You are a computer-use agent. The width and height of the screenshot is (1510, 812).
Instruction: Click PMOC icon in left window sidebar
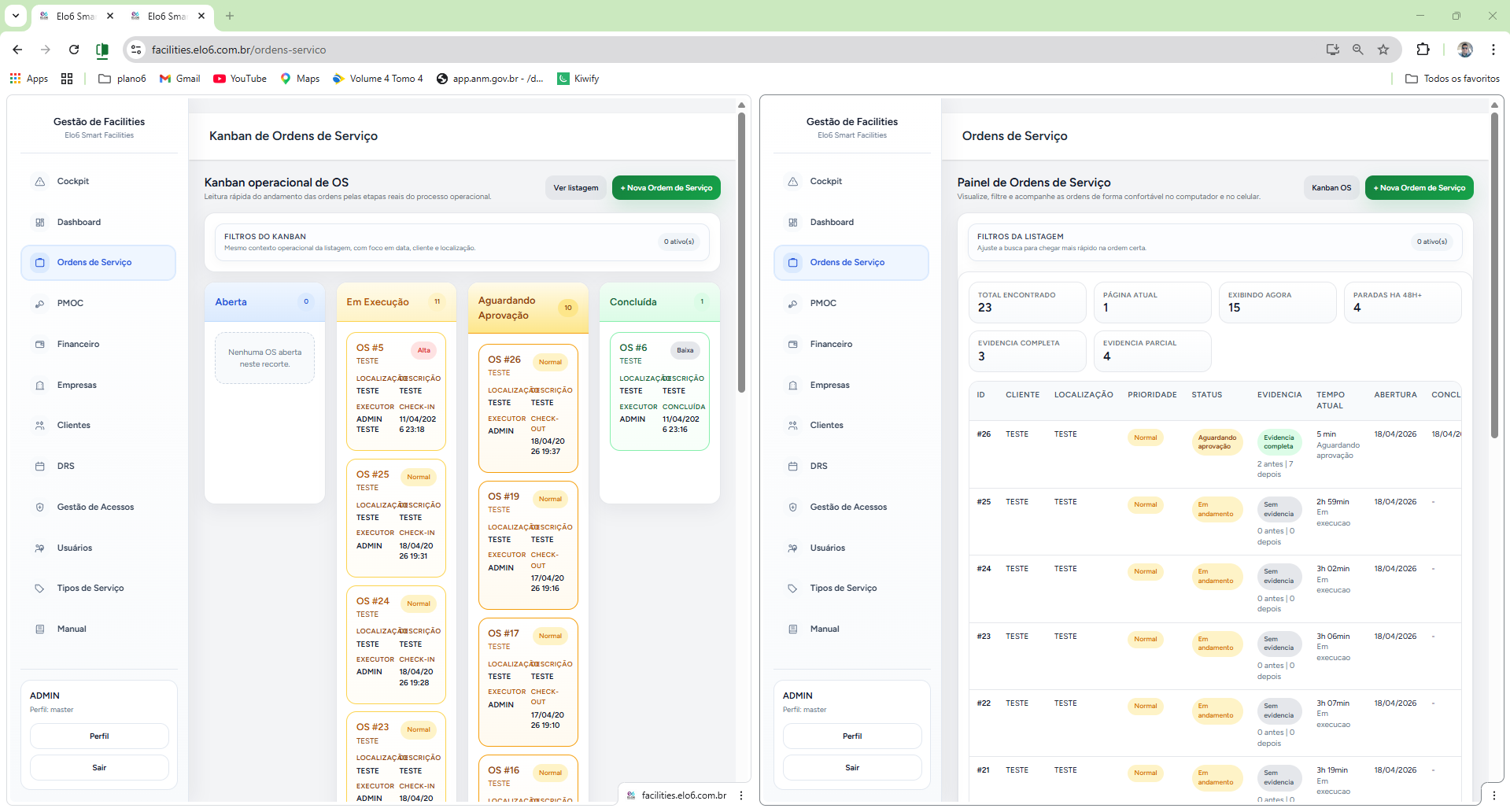pos(40,304)
